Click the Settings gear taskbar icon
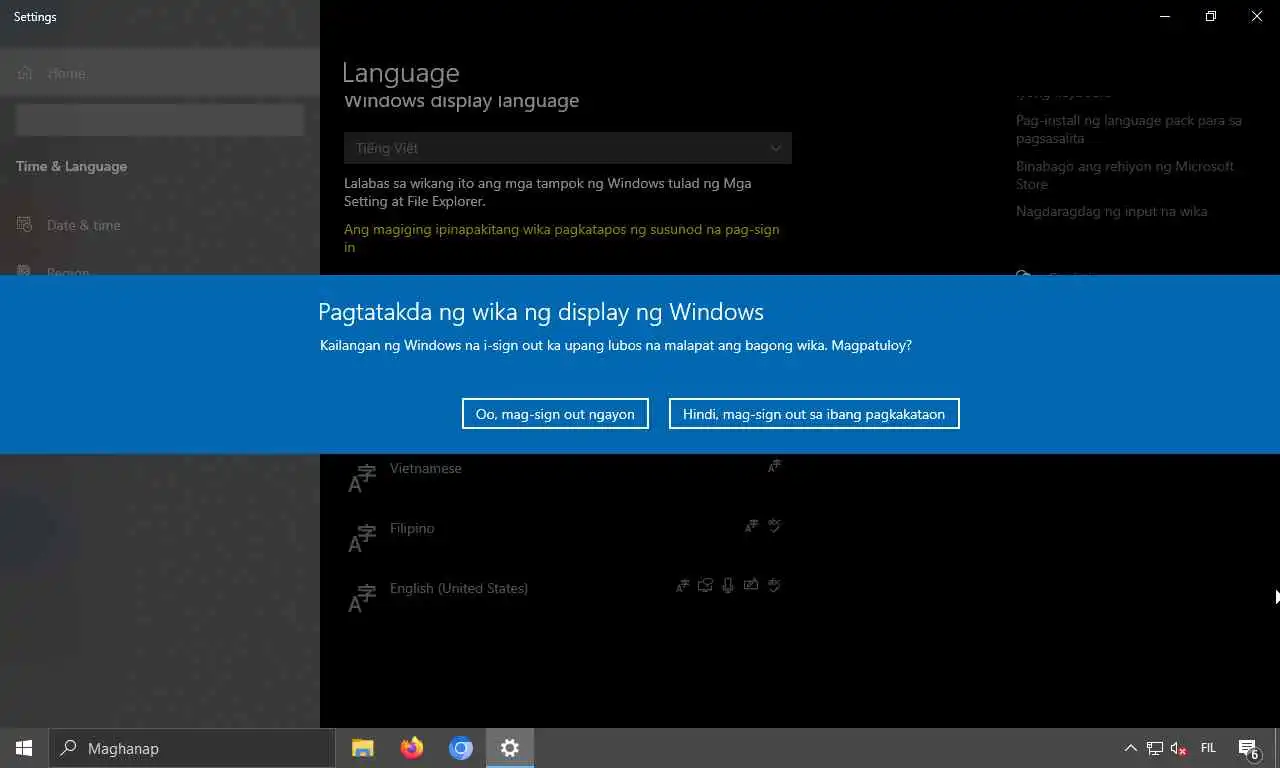Image resolution: width=1280 pixels, height=768 pixels. (510, 748)
